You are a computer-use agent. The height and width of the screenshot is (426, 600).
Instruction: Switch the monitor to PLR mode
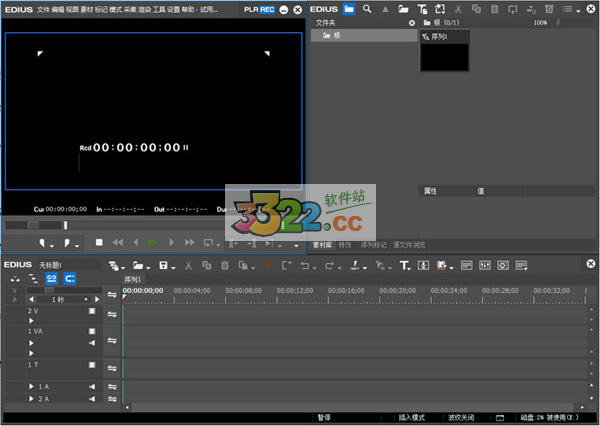[x=250, y=9]
